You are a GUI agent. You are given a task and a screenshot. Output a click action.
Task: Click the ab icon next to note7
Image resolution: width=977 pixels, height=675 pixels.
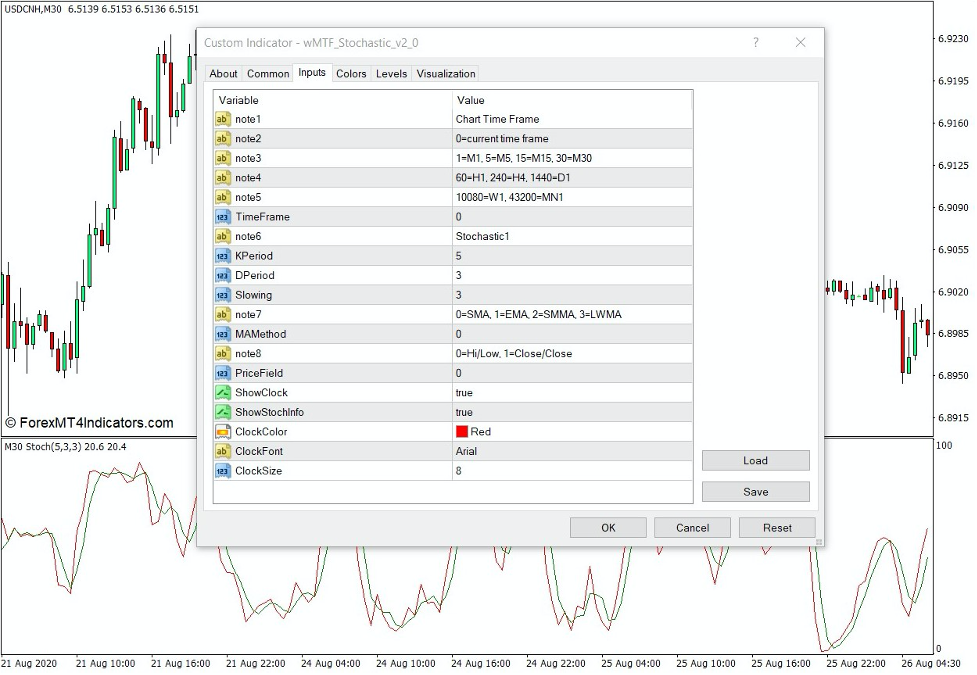coord(222,314)
